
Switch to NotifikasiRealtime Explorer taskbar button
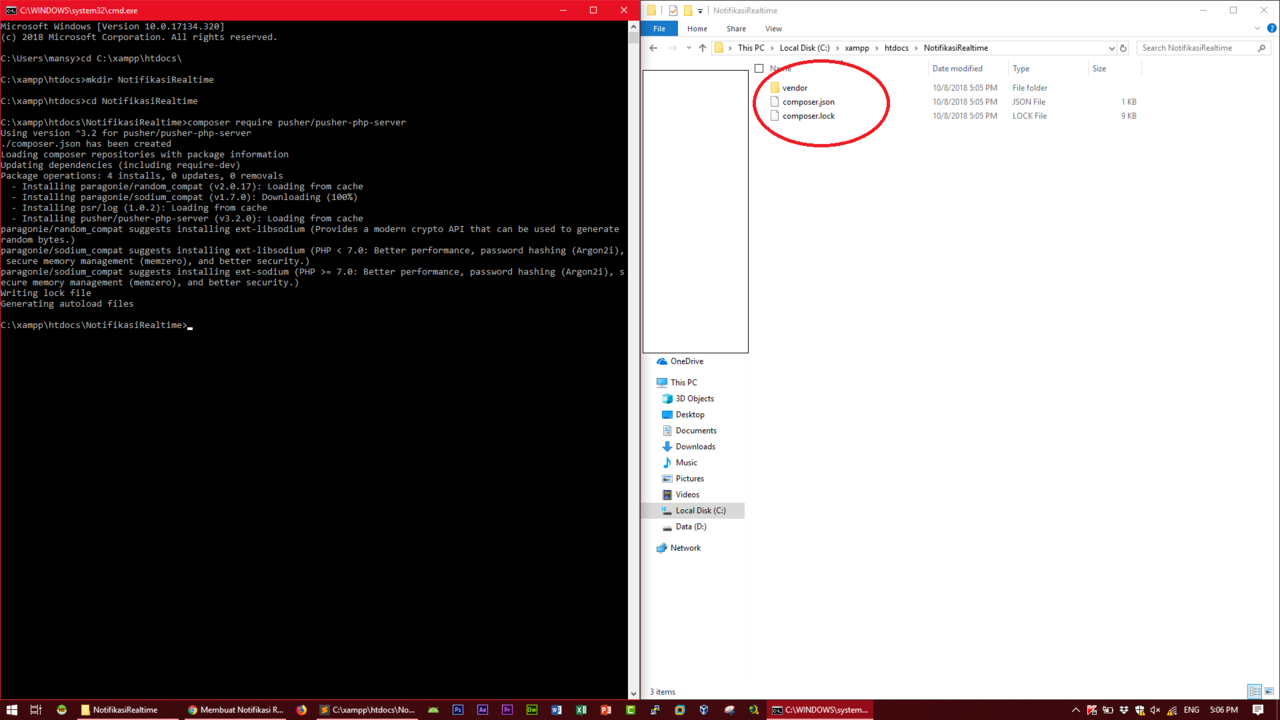point(125,710)
